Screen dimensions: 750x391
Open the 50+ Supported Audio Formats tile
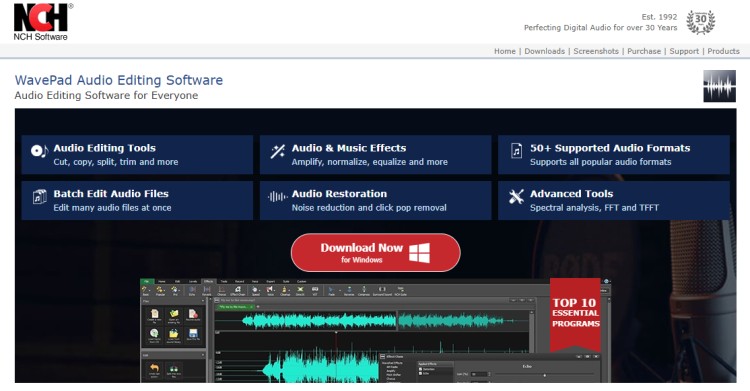614,155
